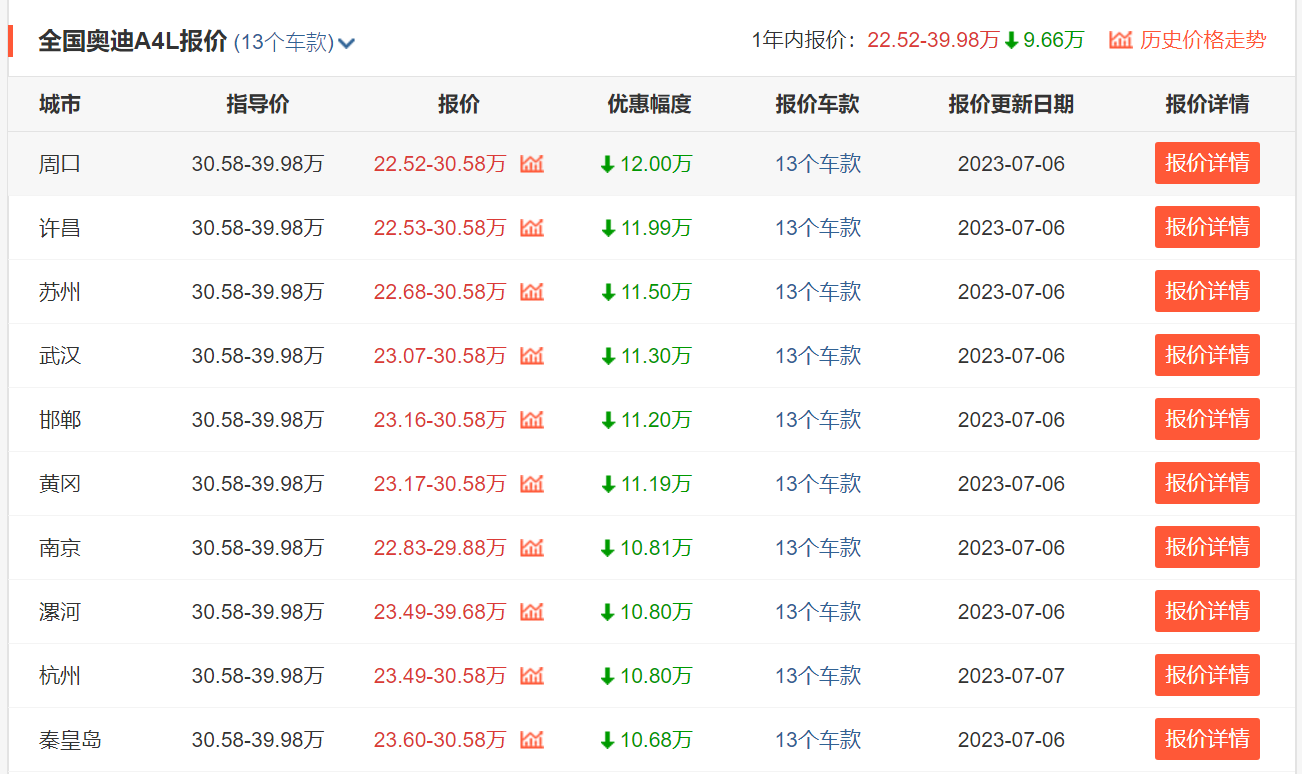Open price history chart icon for 邯郸
The image size is (1302, 774).
point(531,419)
